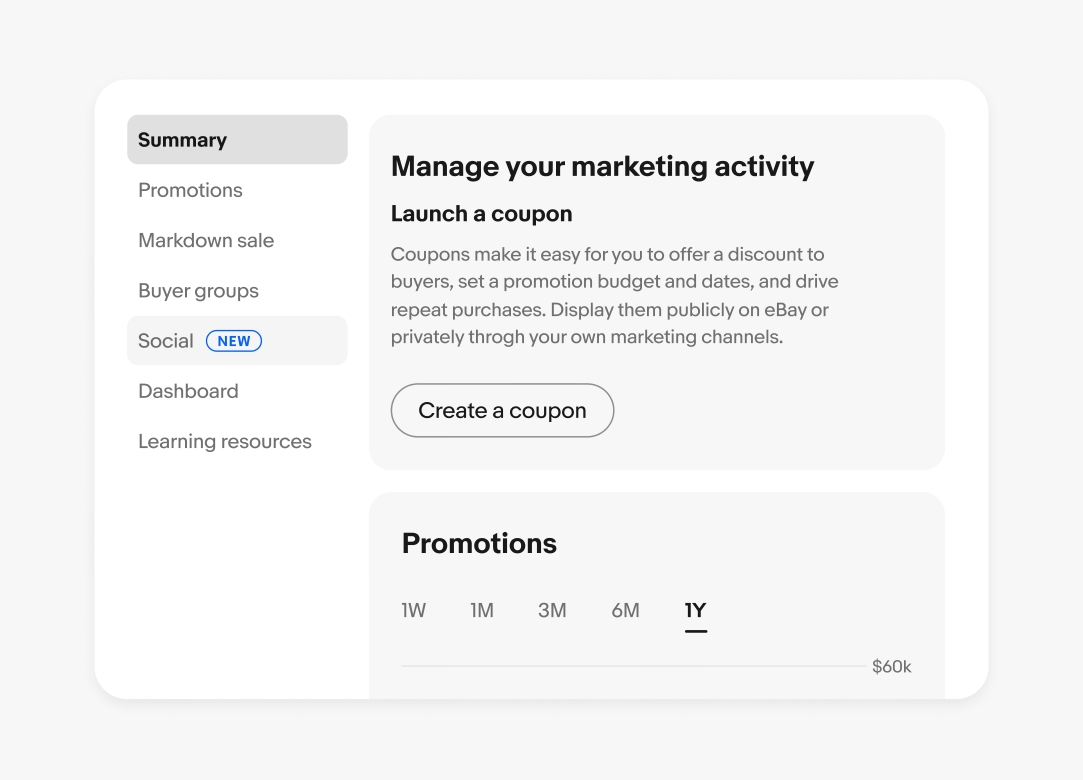Click the Launch a coupon subheading
The height and width of the screenshot is (780, 1083).
point(481,214)
